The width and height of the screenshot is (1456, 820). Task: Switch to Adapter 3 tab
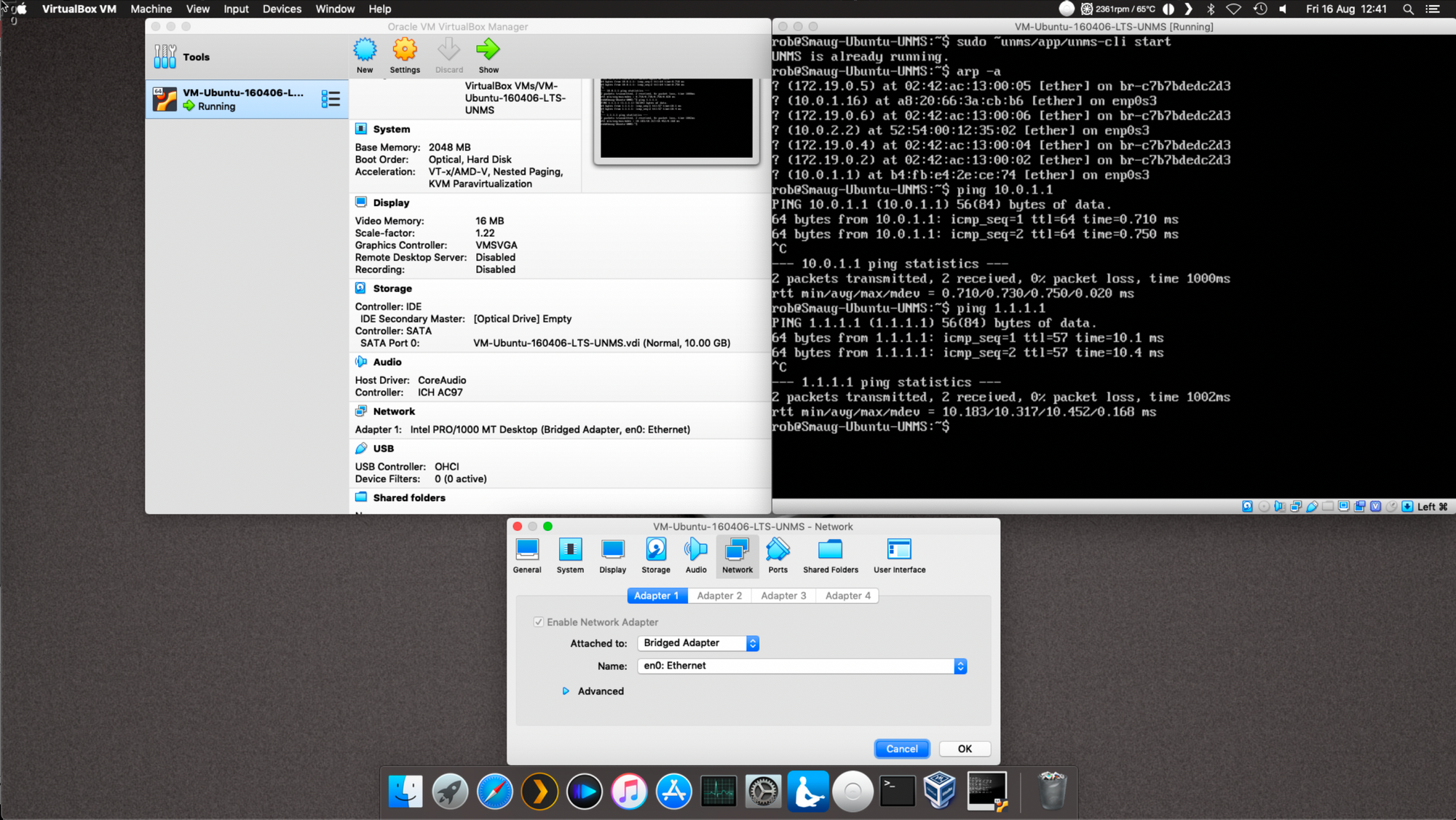(x=783, y=596)
